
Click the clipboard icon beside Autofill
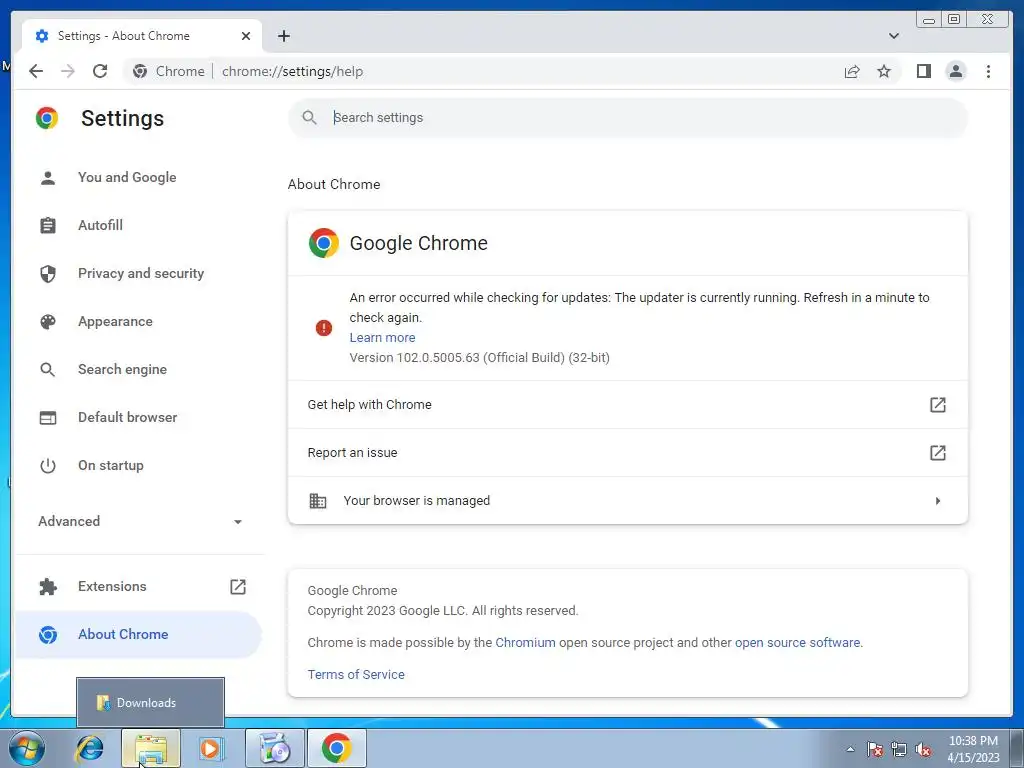[48, 225]
